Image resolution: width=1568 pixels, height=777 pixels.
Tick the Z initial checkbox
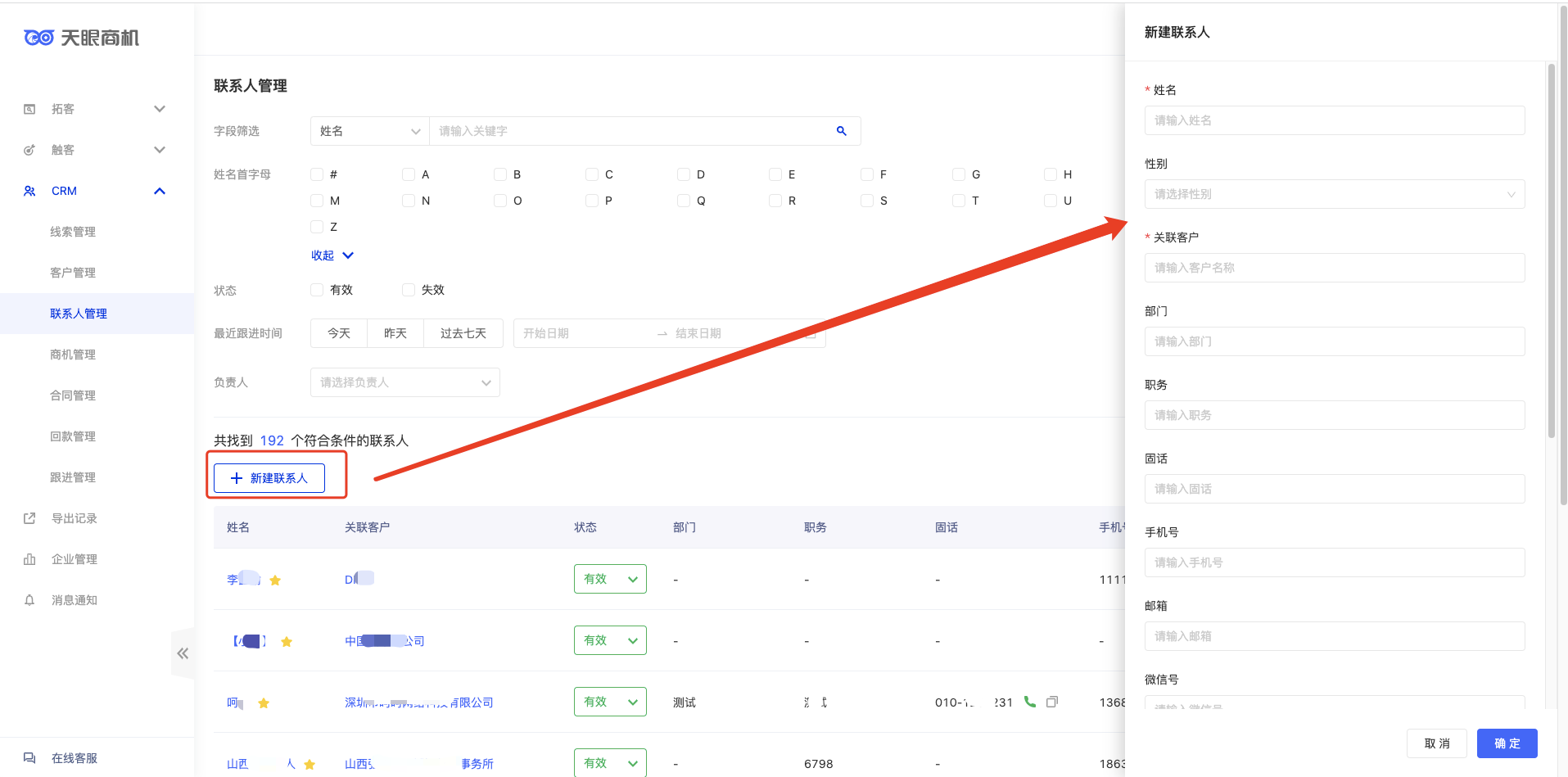317,227
